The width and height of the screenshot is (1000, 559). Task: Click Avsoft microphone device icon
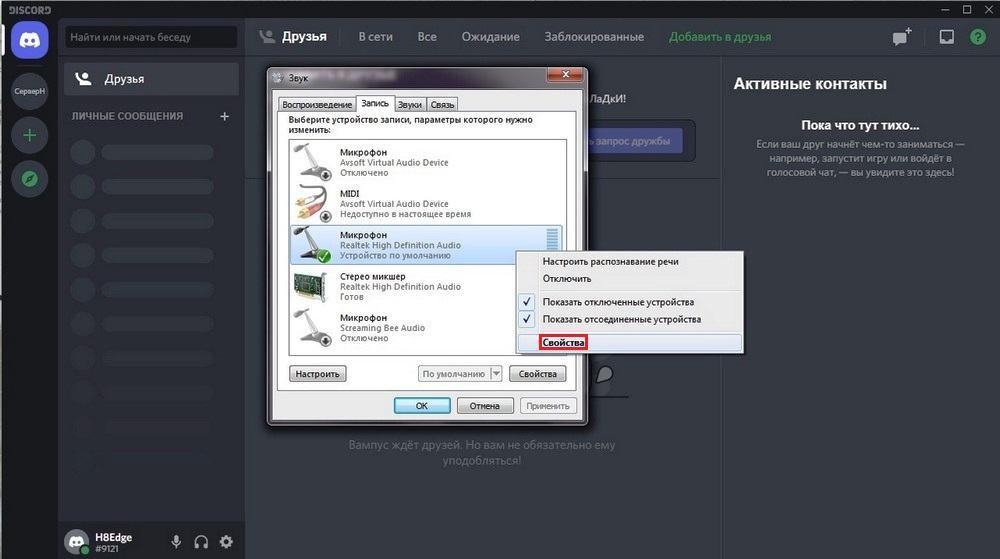tap(312, 162)
